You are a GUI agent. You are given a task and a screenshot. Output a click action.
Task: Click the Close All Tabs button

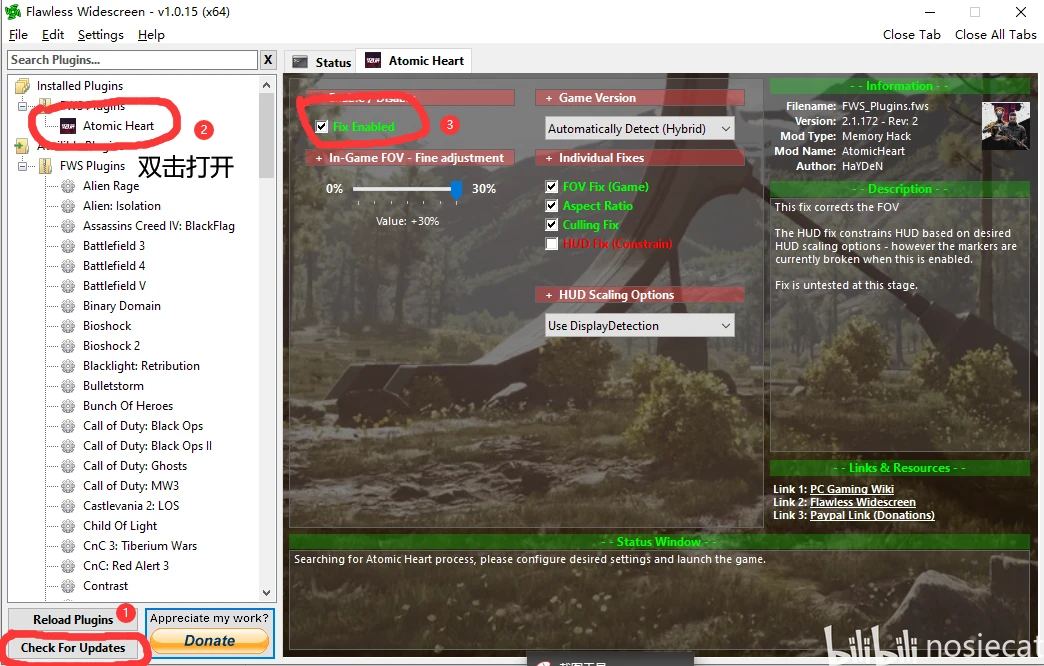click(995, 35)
